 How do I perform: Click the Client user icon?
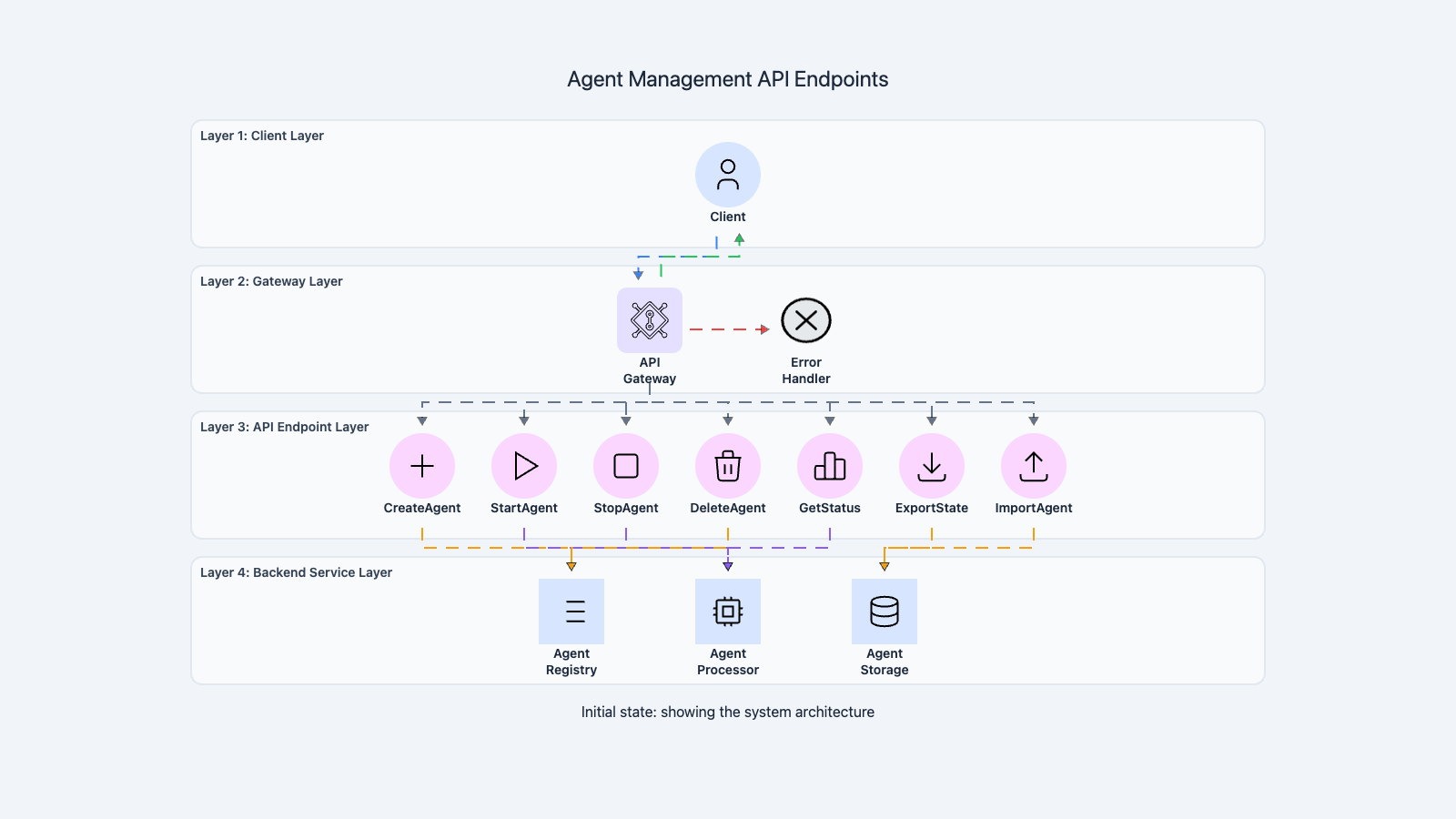pos(728,175)
